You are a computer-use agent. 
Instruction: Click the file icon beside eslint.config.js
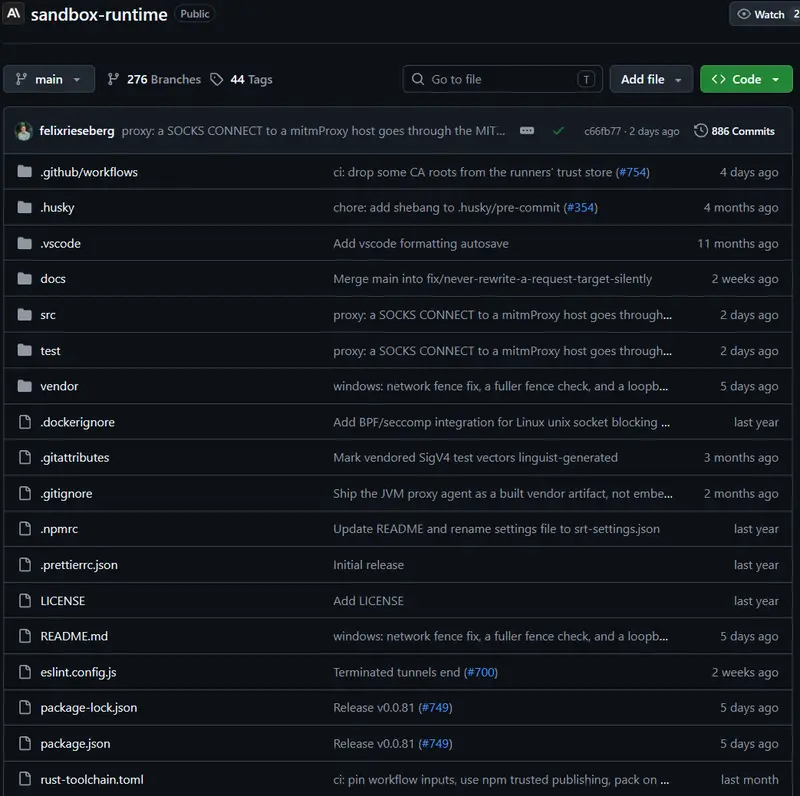coord(24,672)
